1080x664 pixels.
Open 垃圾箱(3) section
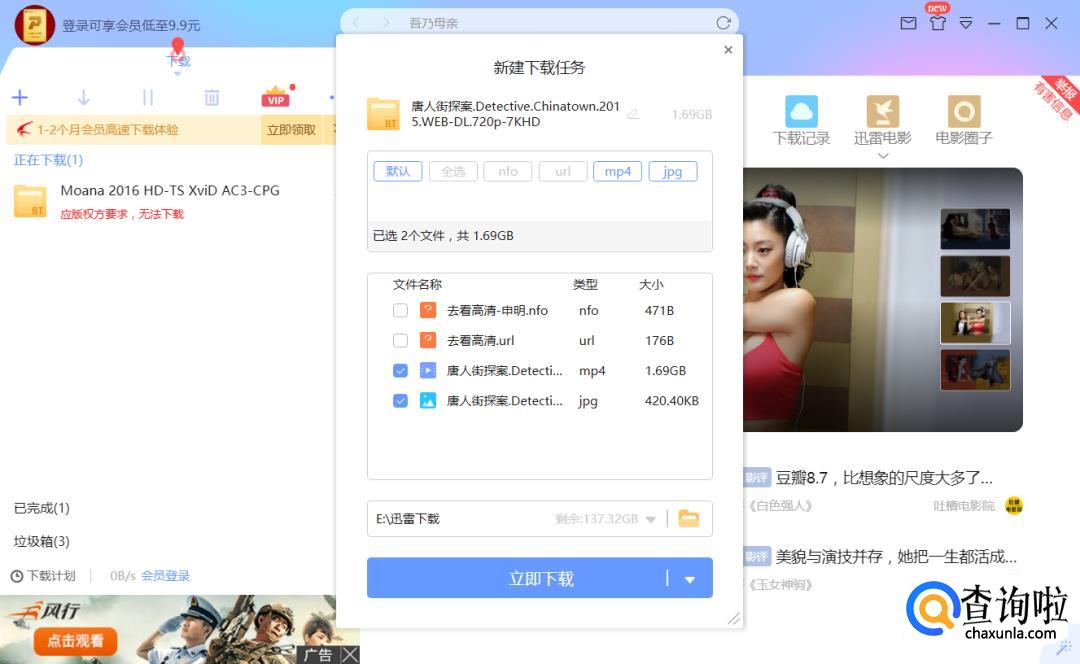[x=41, y=541]
